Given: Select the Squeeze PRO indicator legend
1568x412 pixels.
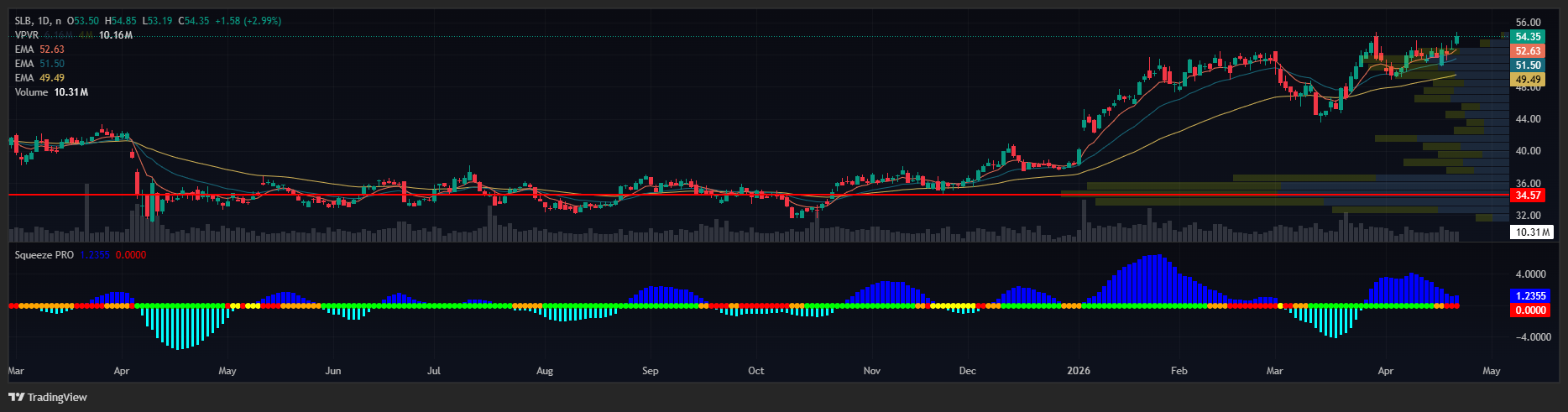Looking at the screenshot, I should point(44,255).
